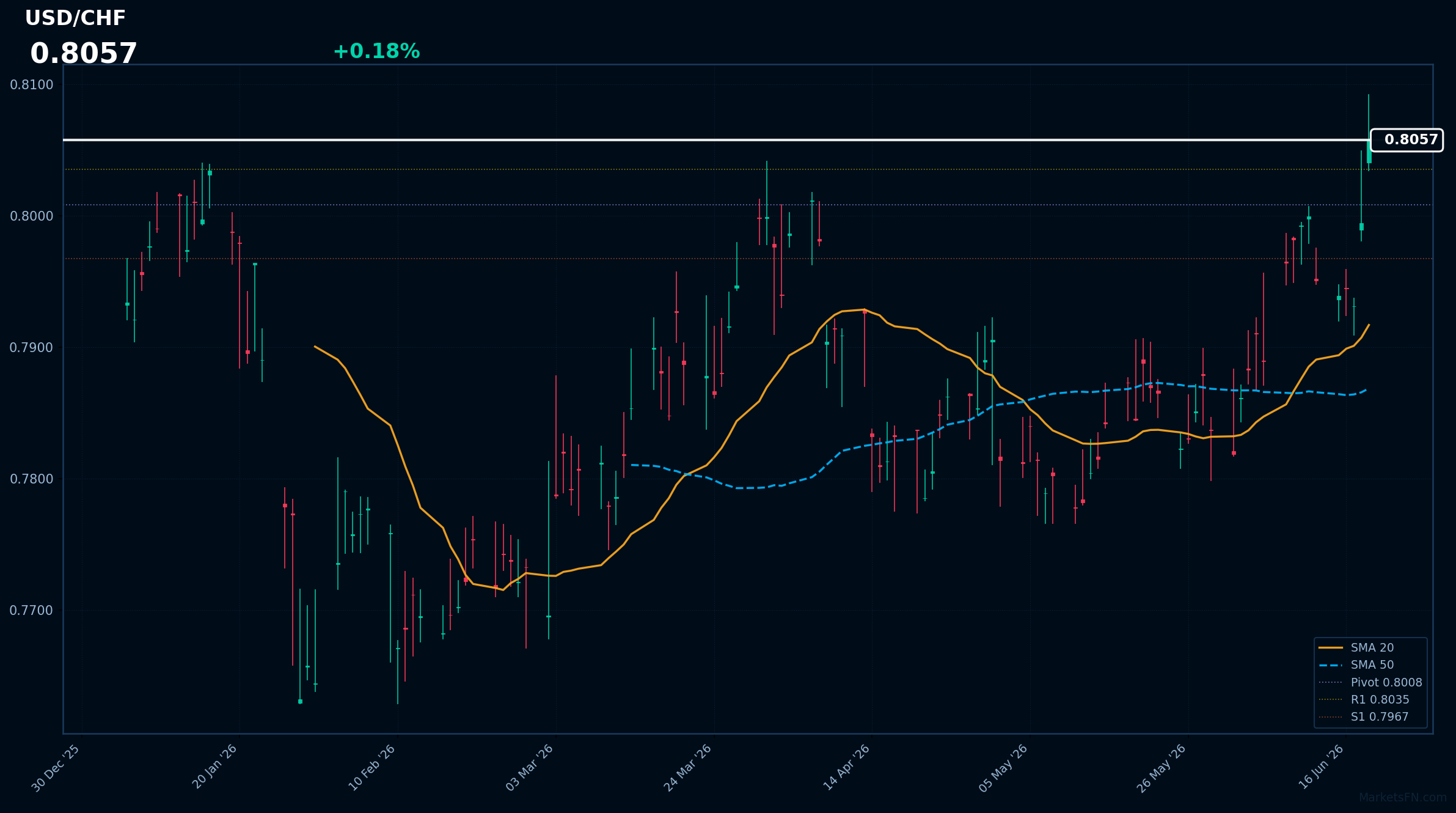Click the 0.7900 y-axis label
The width and height of the screenshot is (1456, 813).
(x=32, y=348)
